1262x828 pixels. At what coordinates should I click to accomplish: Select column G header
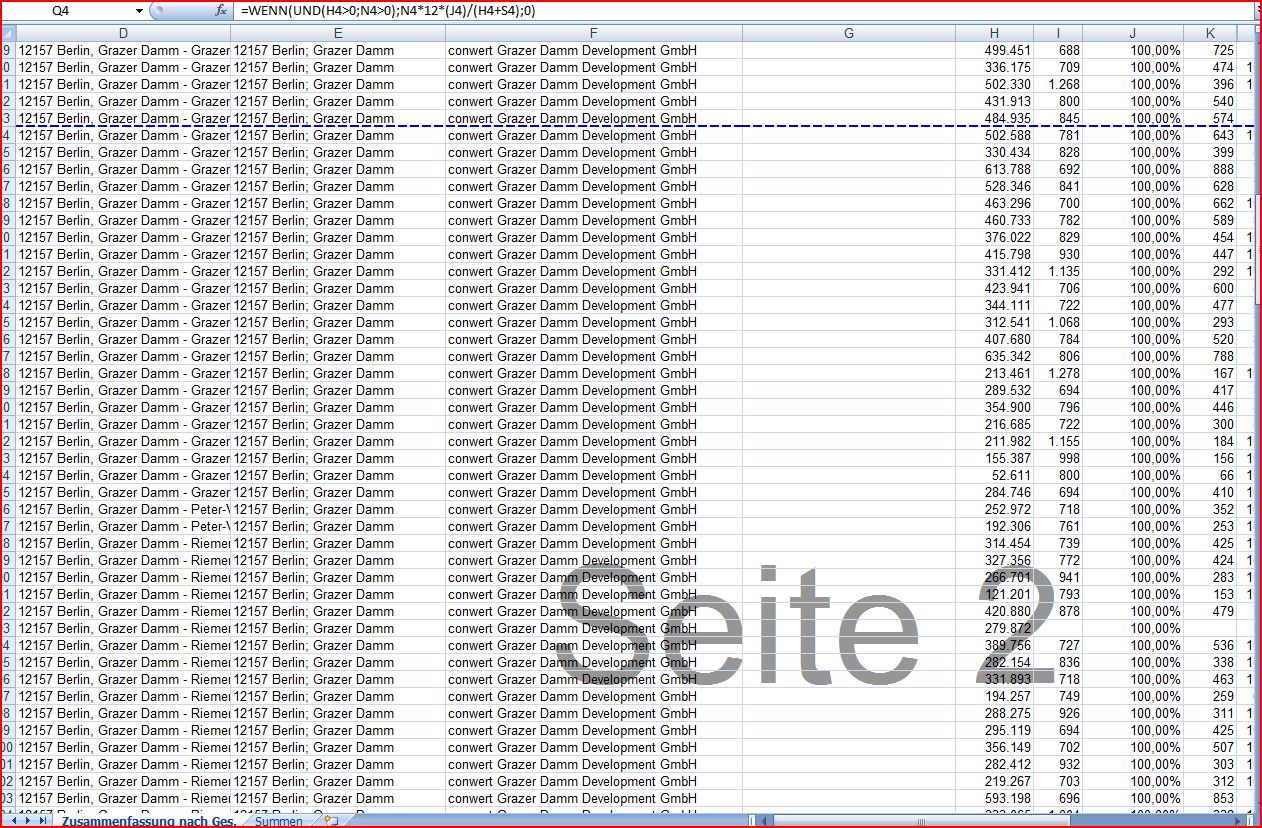tap(849, 33)
